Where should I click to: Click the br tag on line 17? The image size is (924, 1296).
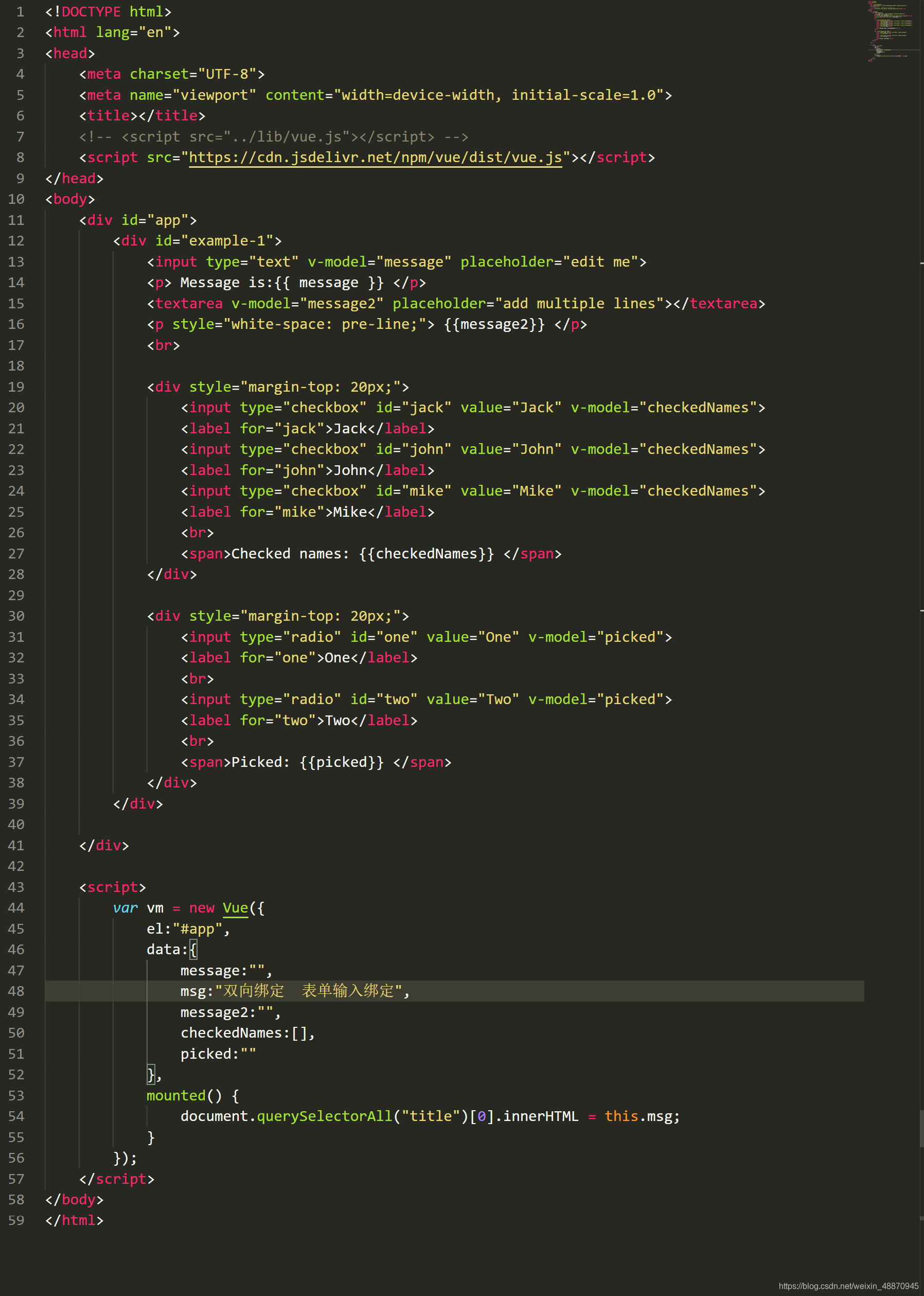(164, 345)
